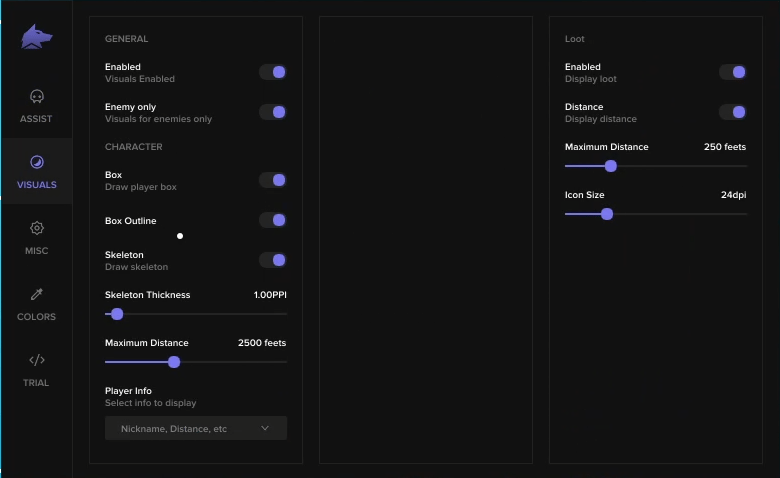Click the empty middle panel

pyautogui.click(x=426, y=239)
